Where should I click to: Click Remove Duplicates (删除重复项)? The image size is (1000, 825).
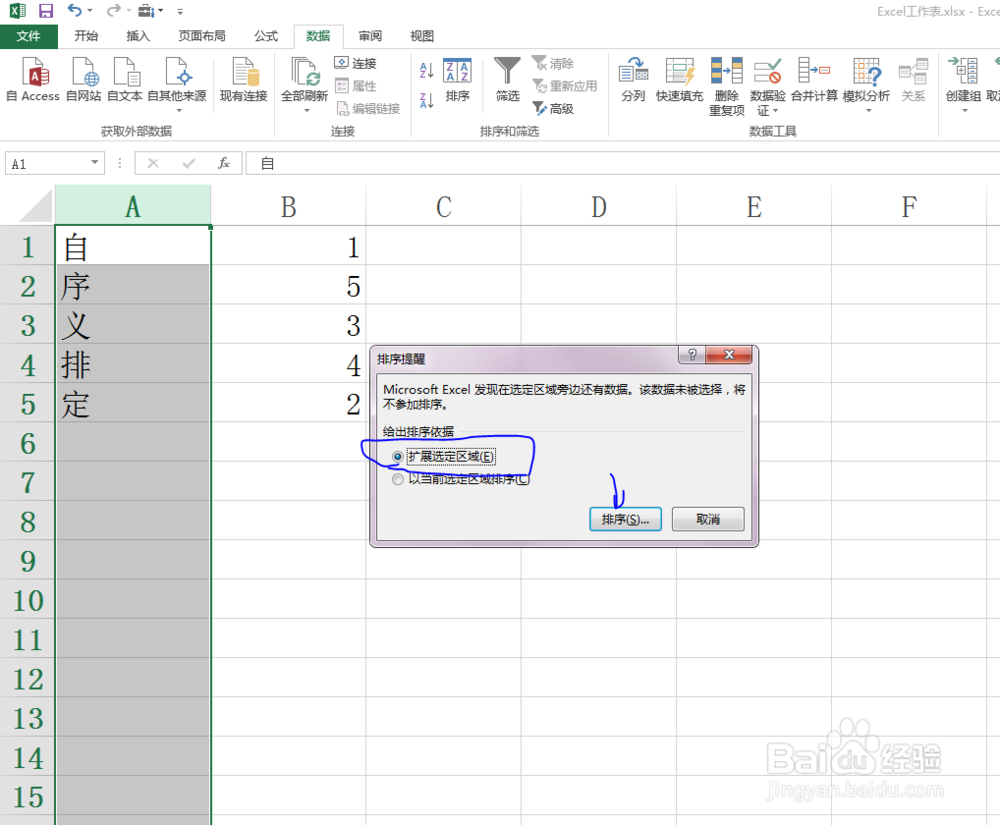(x=726, y=86)
